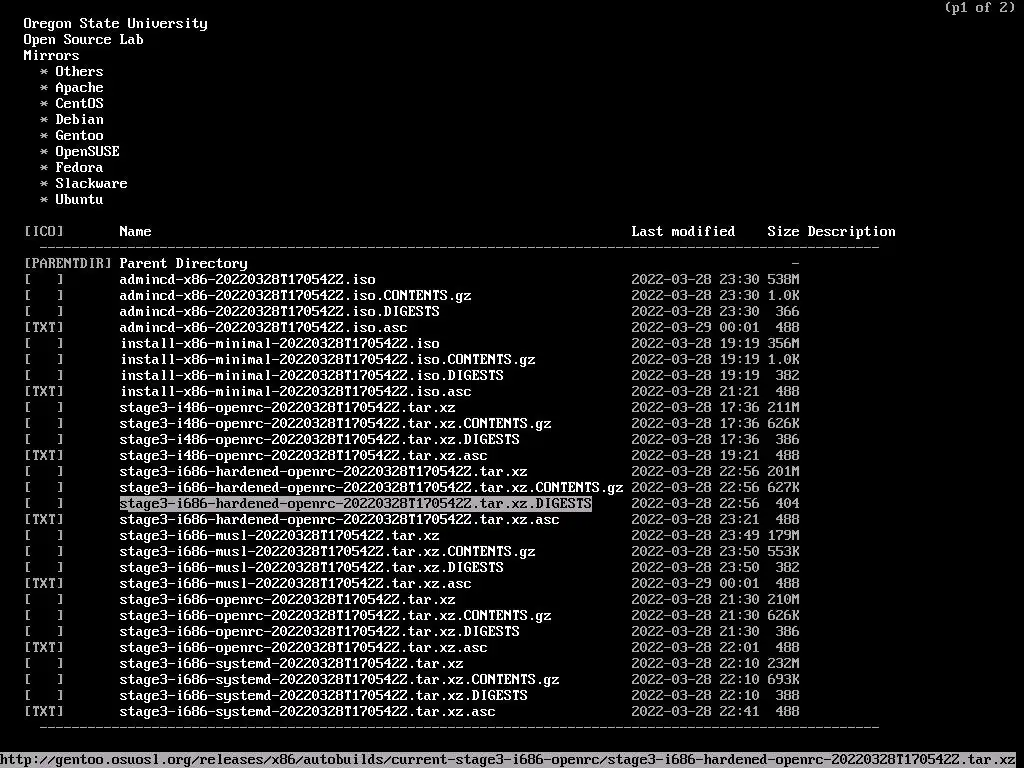Open stage3-i686-openrc tar.xz.CONTENTS.gz link
Screen dimensions: 1024x768
point(335,615)
